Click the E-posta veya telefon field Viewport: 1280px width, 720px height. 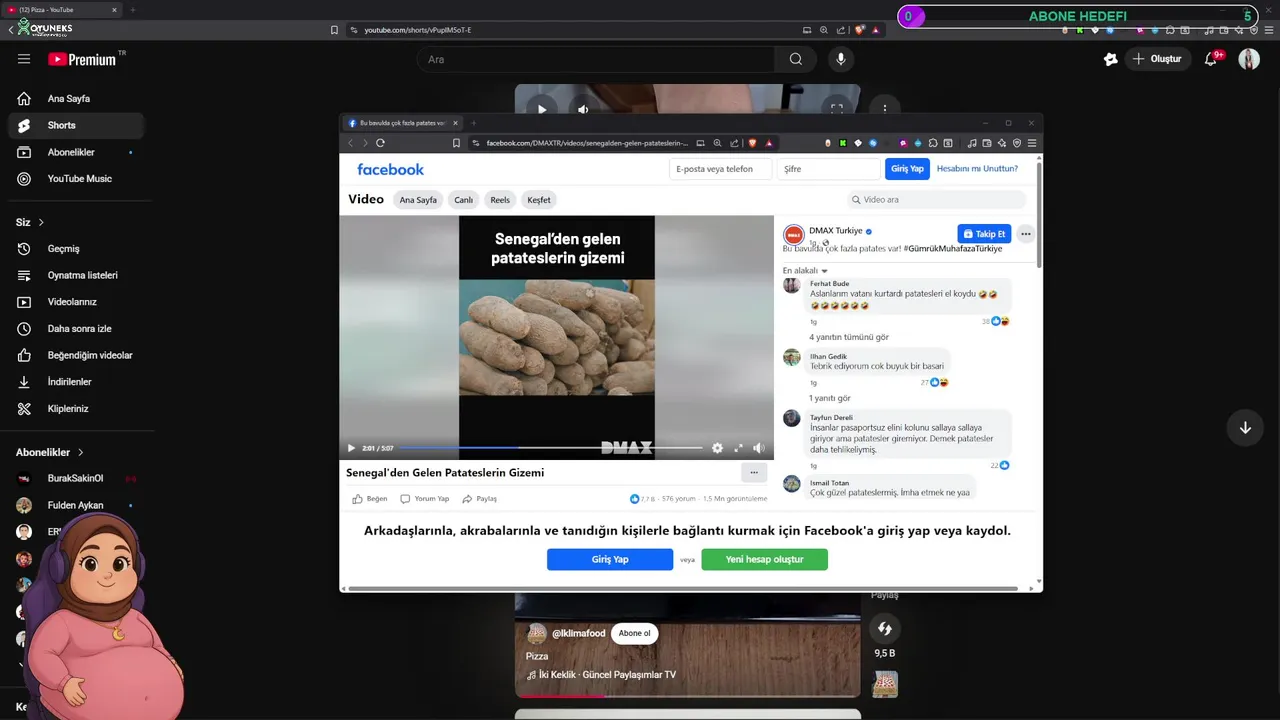(x=720, y=169)
